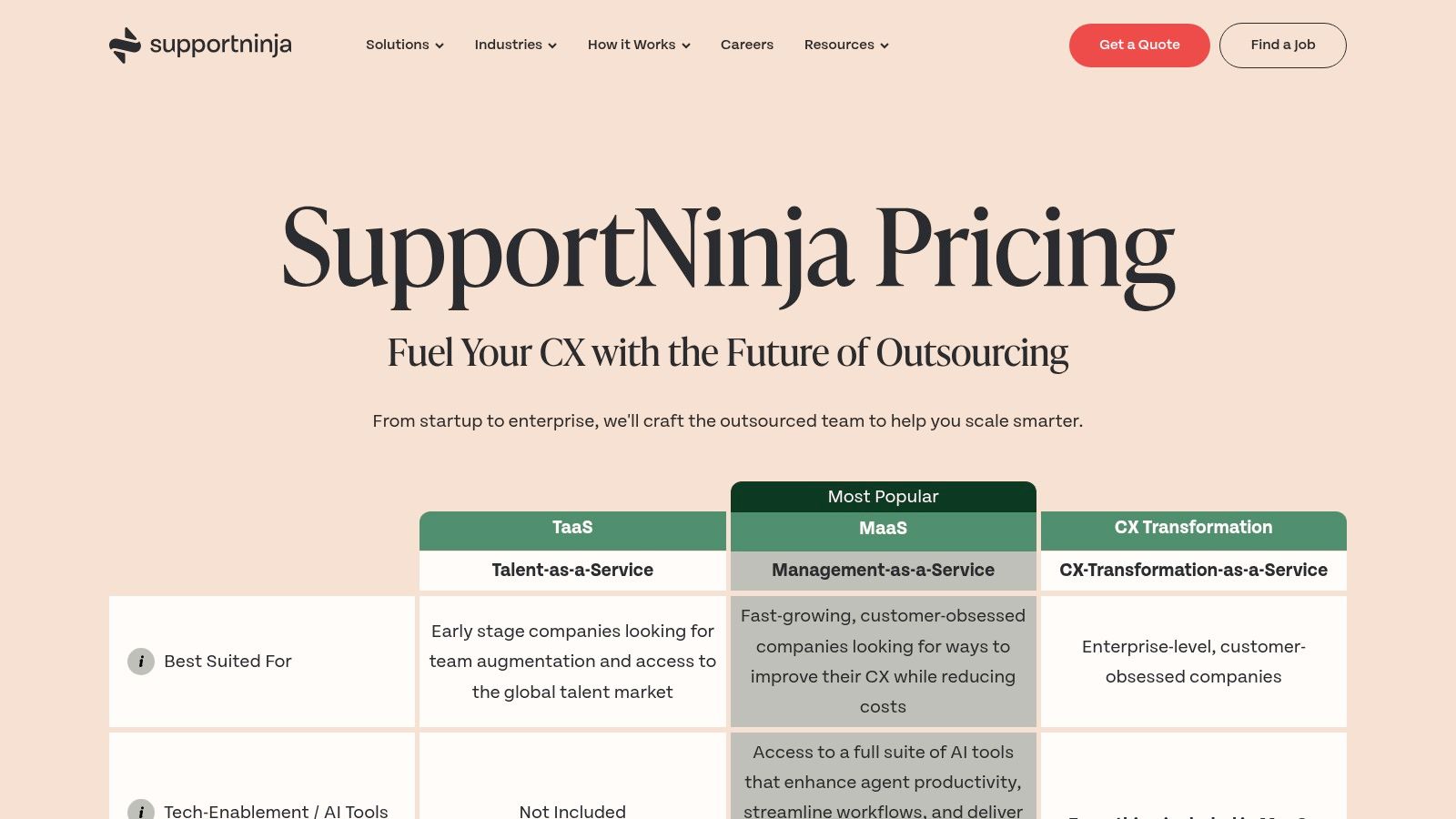Image resolution: width=1456 pixels, height=819 pixels.
Task: Click the chevron next to Resources
Action: pos(883,45)
